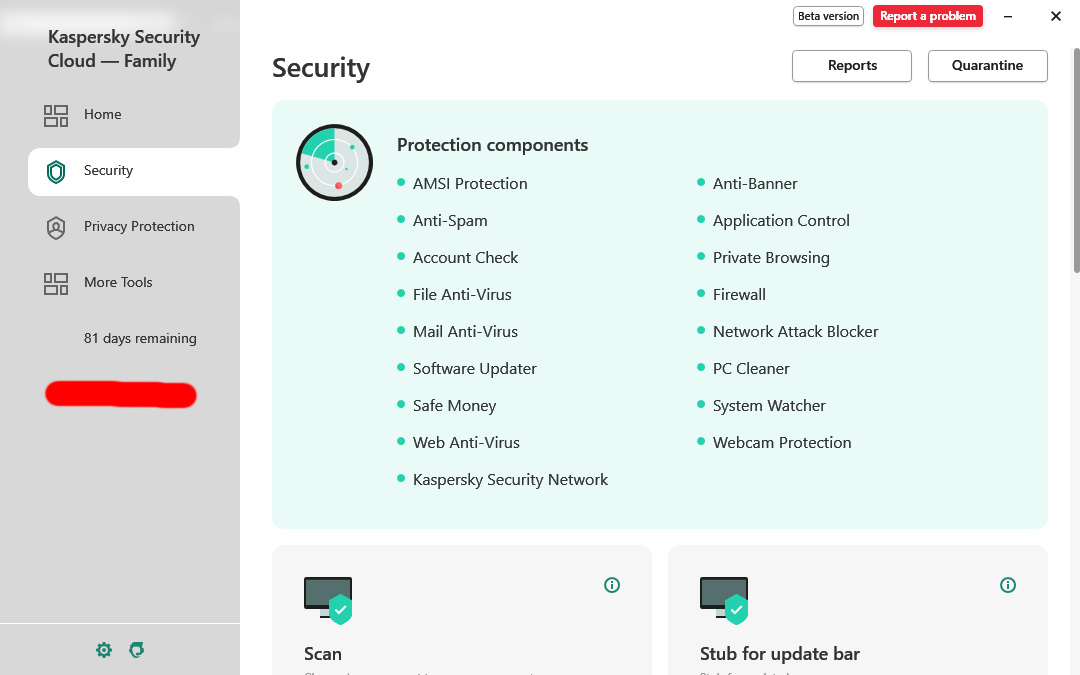Open the Webcam Protection component
Viewport: 1080px width, 675px height.
point(781,443)
